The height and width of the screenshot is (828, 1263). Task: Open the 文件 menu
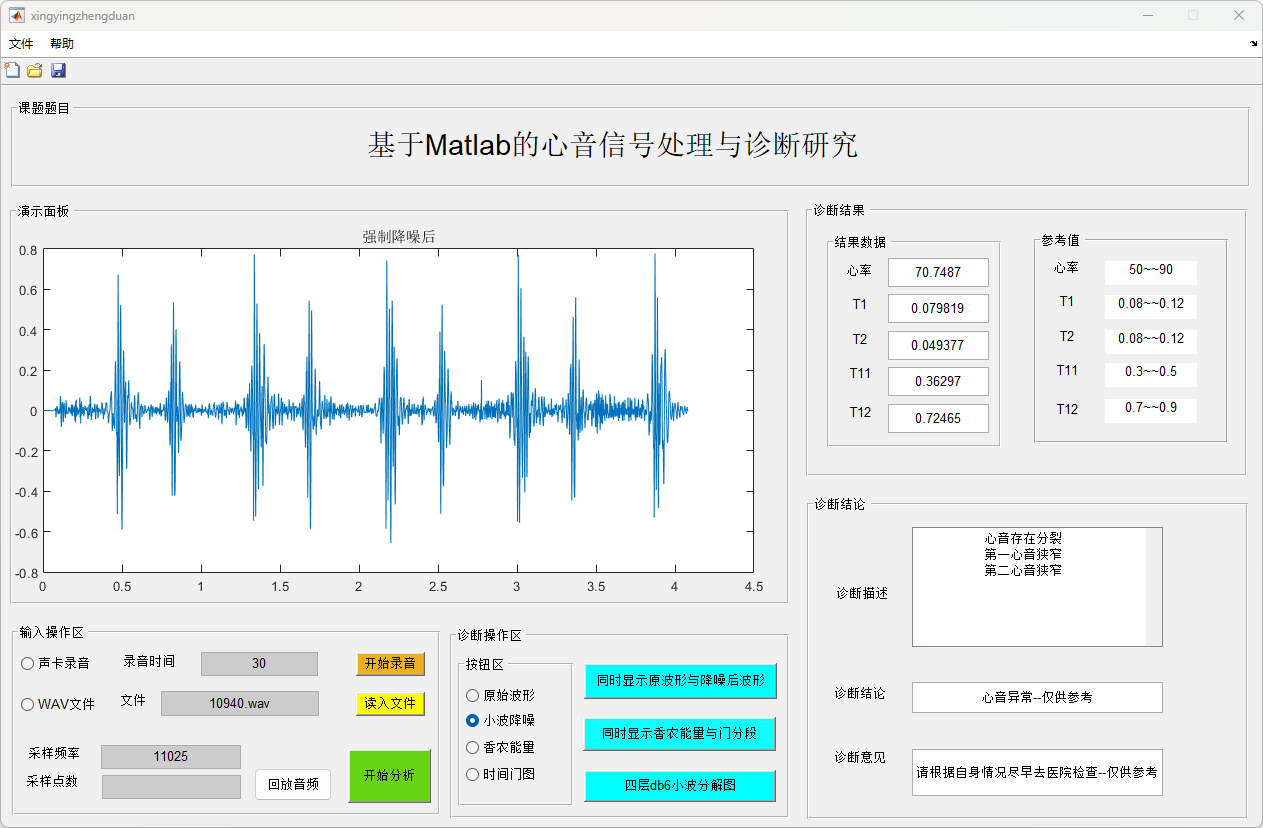tap(21, 44)
